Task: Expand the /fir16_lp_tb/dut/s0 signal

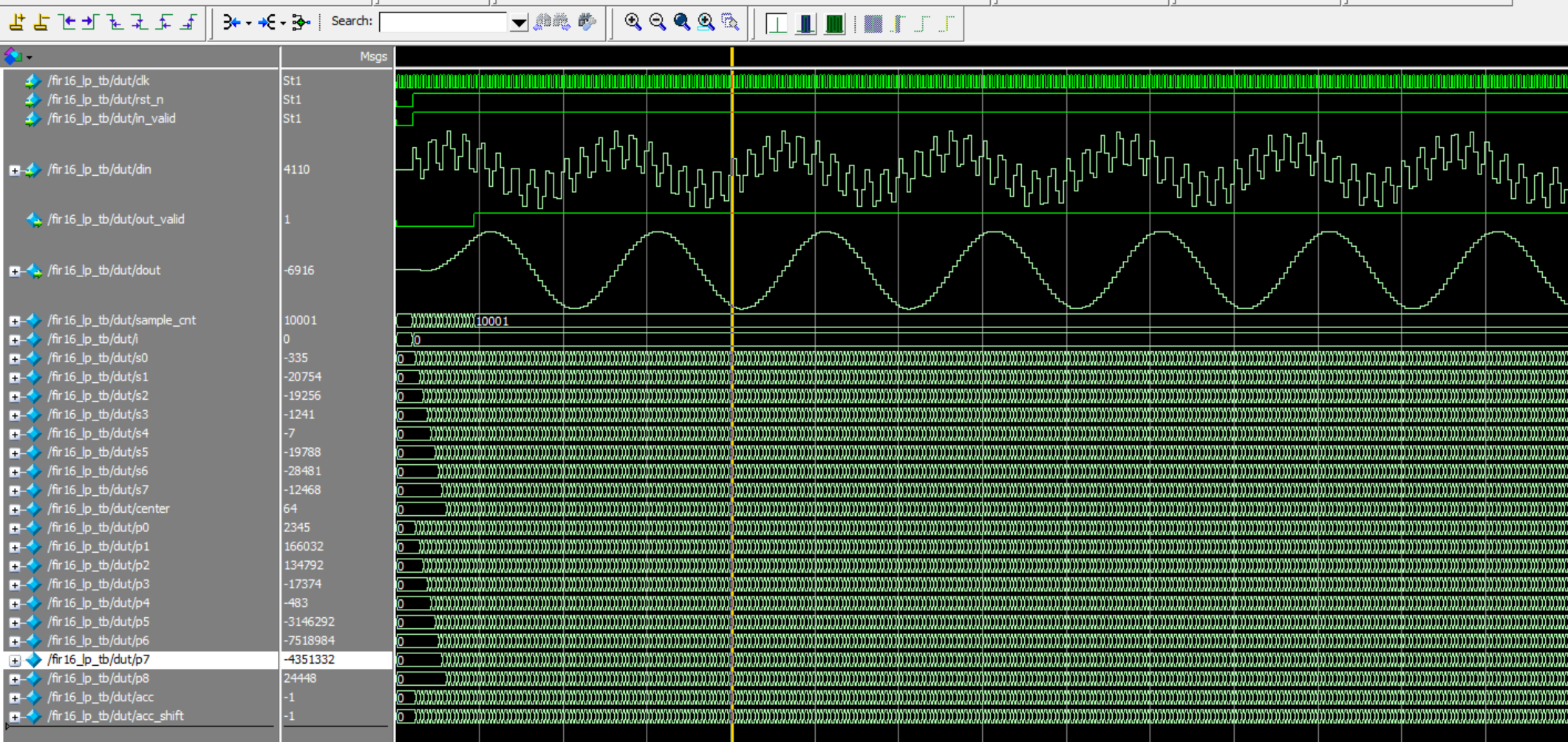Action: [x=14, y=358]
